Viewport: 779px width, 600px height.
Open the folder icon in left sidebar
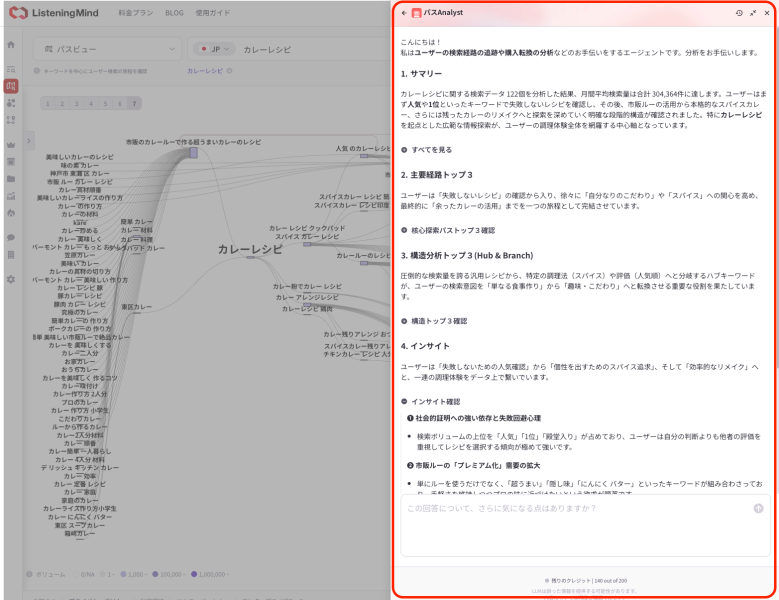[11, 179]
